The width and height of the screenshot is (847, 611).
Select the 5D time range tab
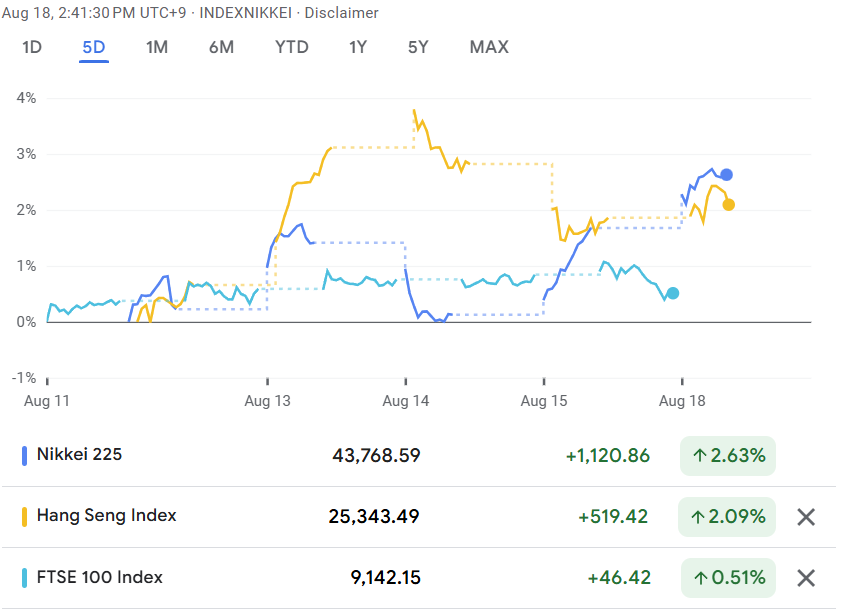(x=93, y=48)
